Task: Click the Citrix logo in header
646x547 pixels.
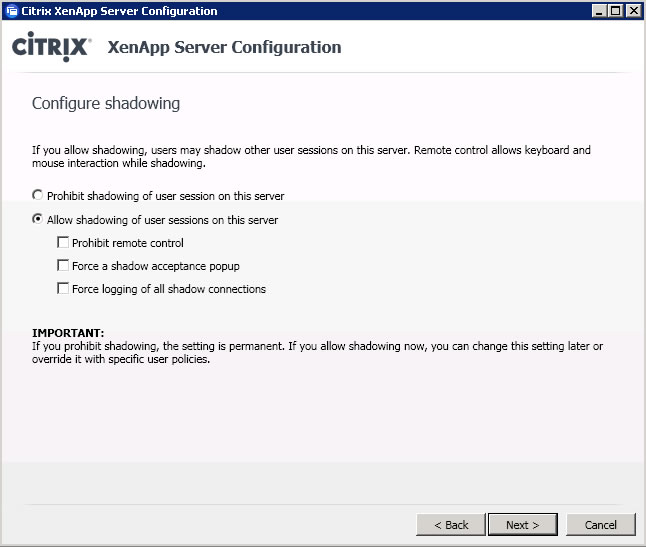Action: pos(51,47)
